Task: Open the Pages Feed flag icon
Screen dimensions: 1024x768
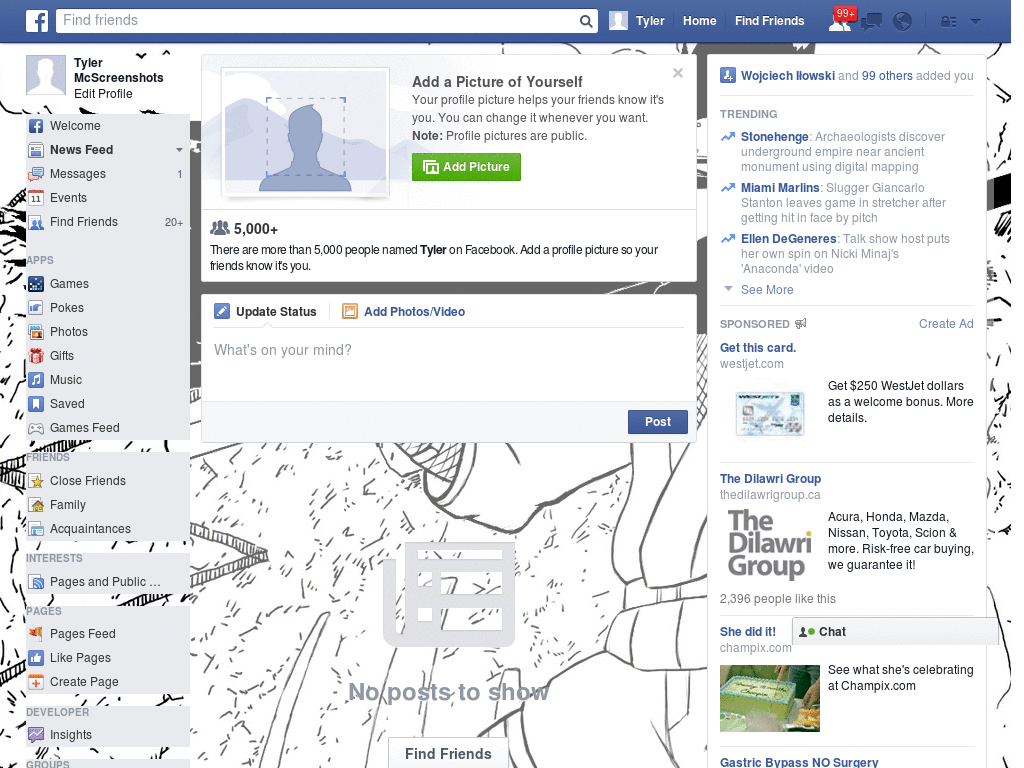Action: point(36,634)
